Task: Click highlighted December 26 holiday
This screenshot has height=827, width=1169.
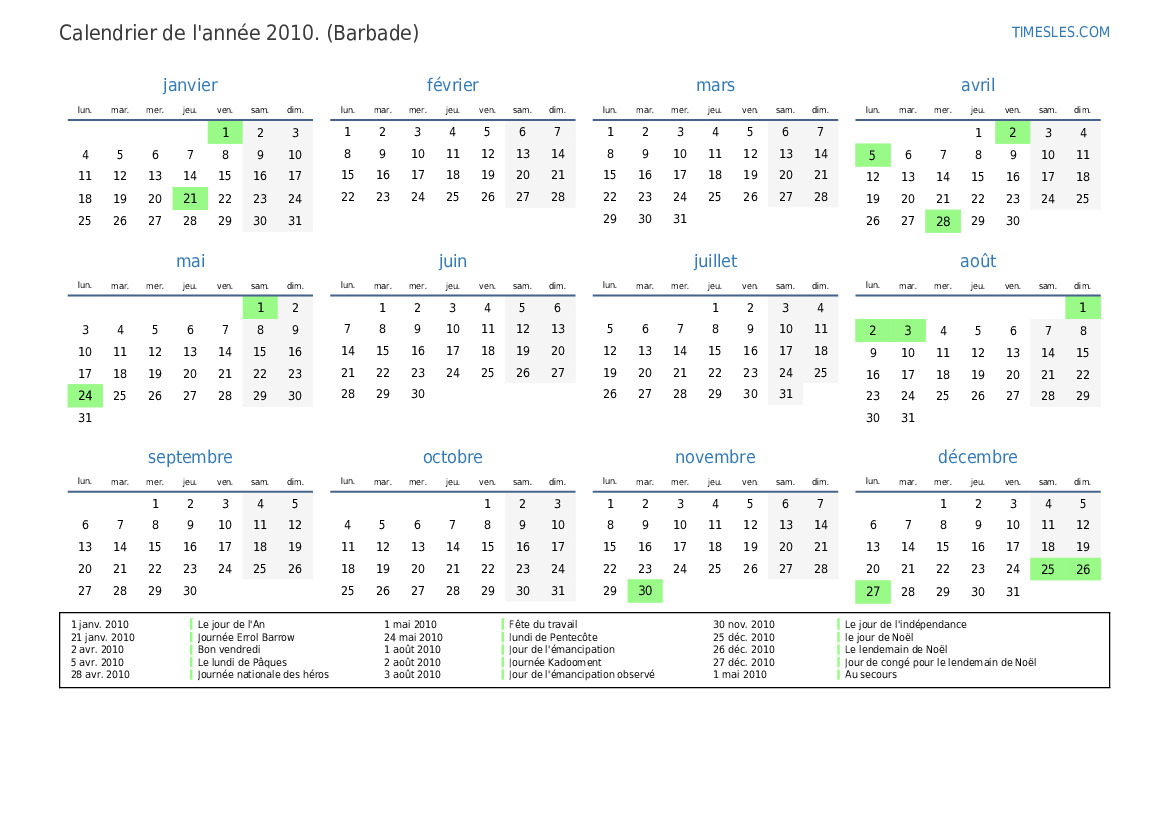Action: coord(1083,569)
